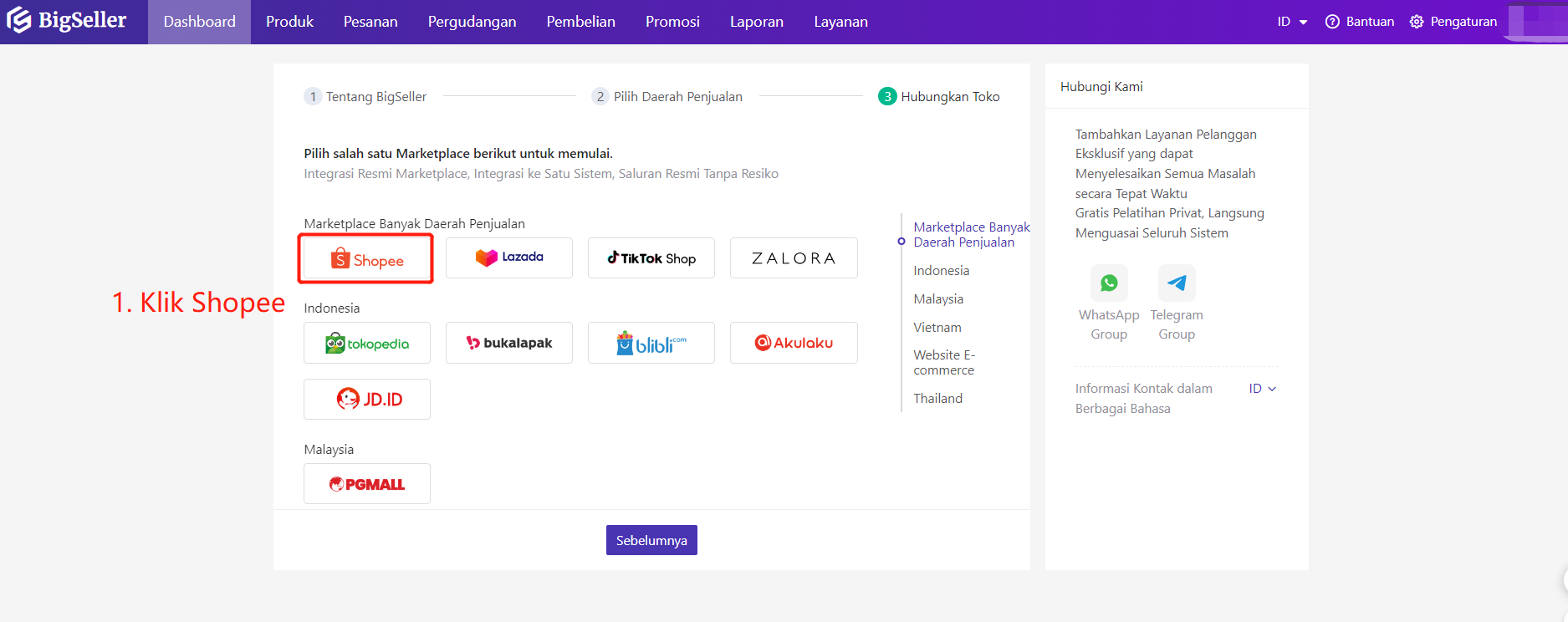Click the BigSeller logo

click(x=66, y=21)
